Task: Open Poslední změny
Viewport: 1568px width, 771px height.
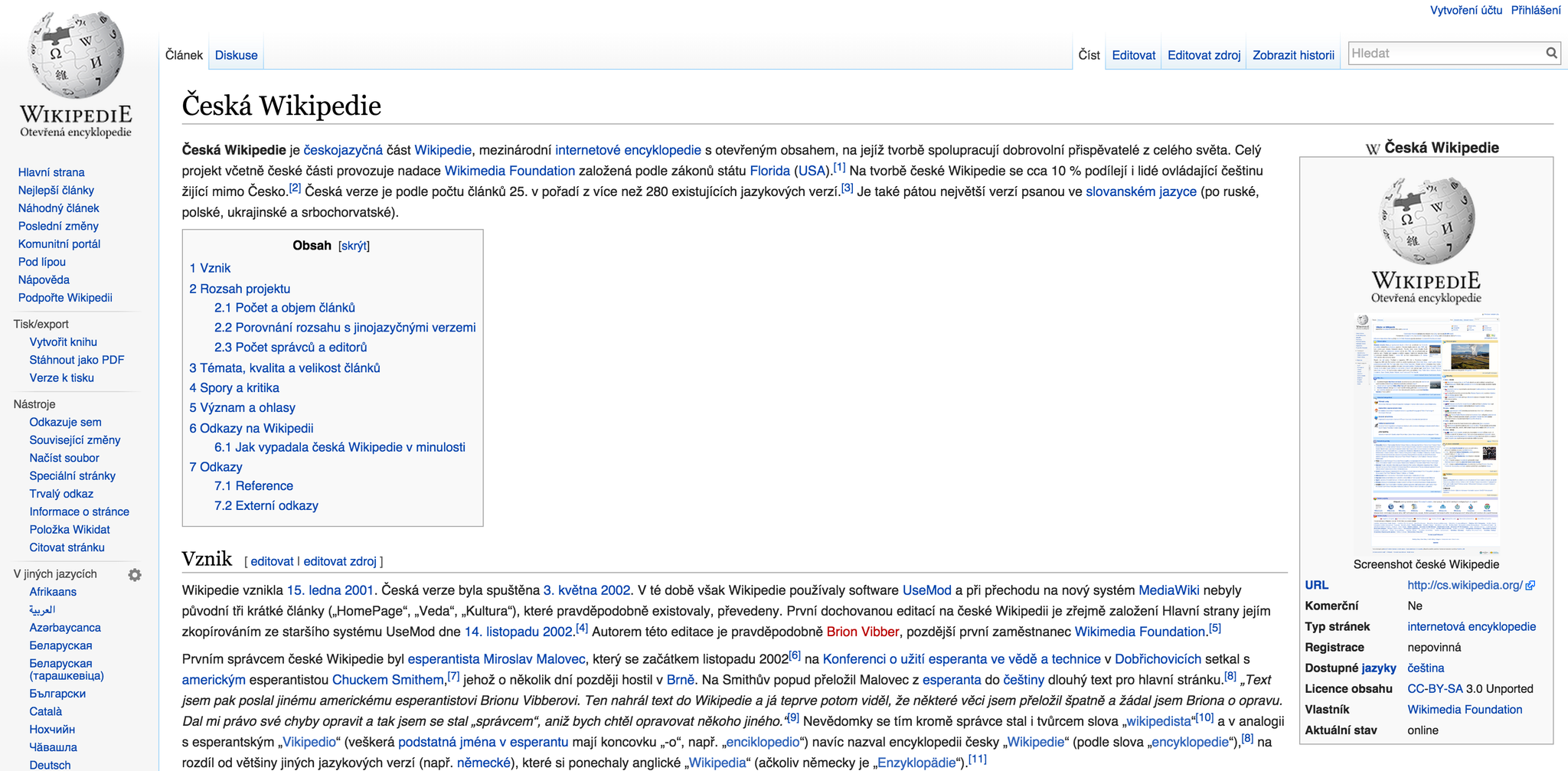Action: click(58, 226)
